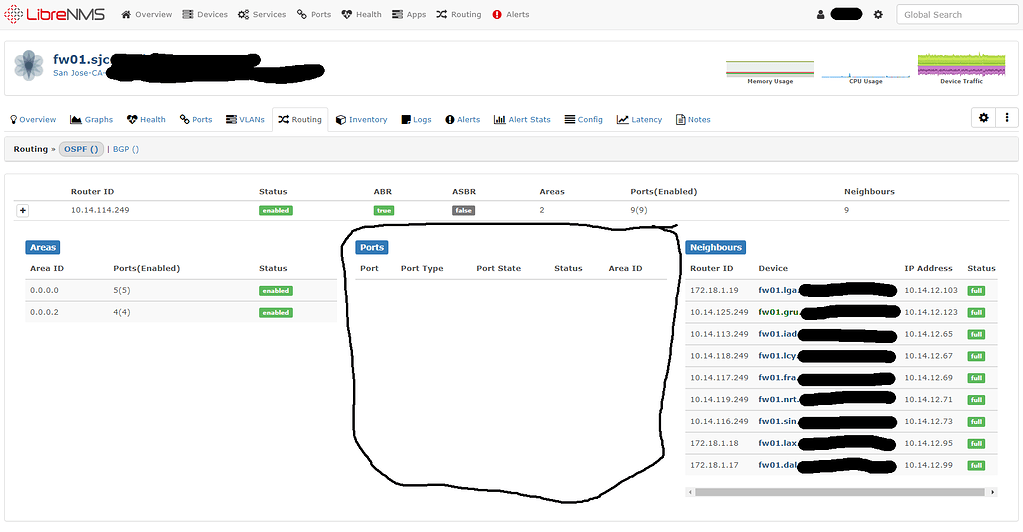This screenshot has height=532, width=1023.
Task: Switch to the VLANs tab
Action: (245, 119)
